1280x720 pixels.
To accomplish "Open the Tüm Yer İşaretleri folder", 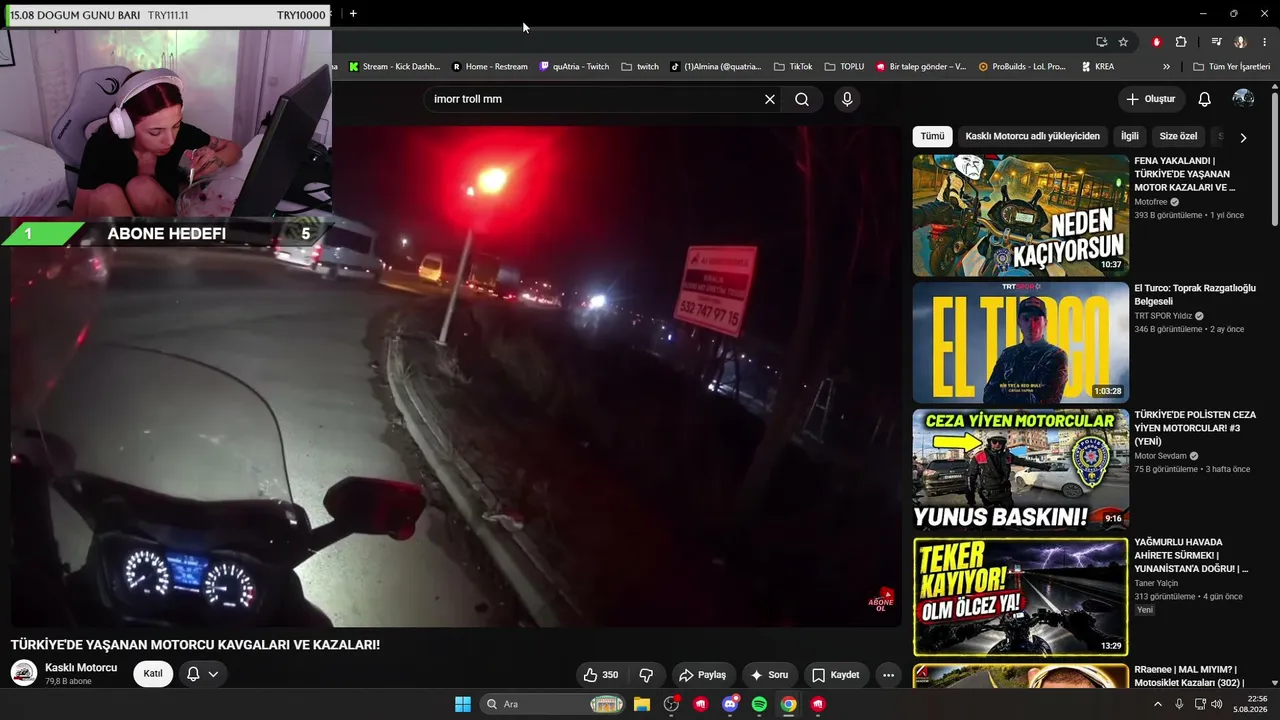I will pyautogui.click(x=1231, y=67).
